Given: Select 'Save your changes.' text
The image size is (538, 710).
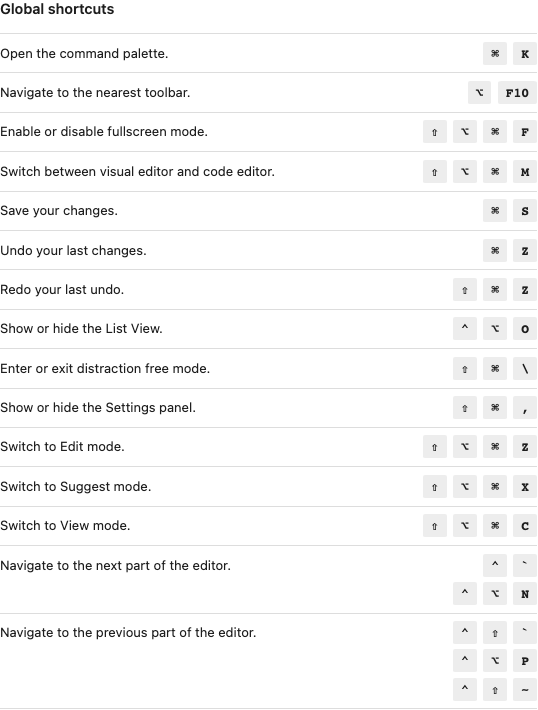Looking at the screenshot, I should tap(59, 211).
